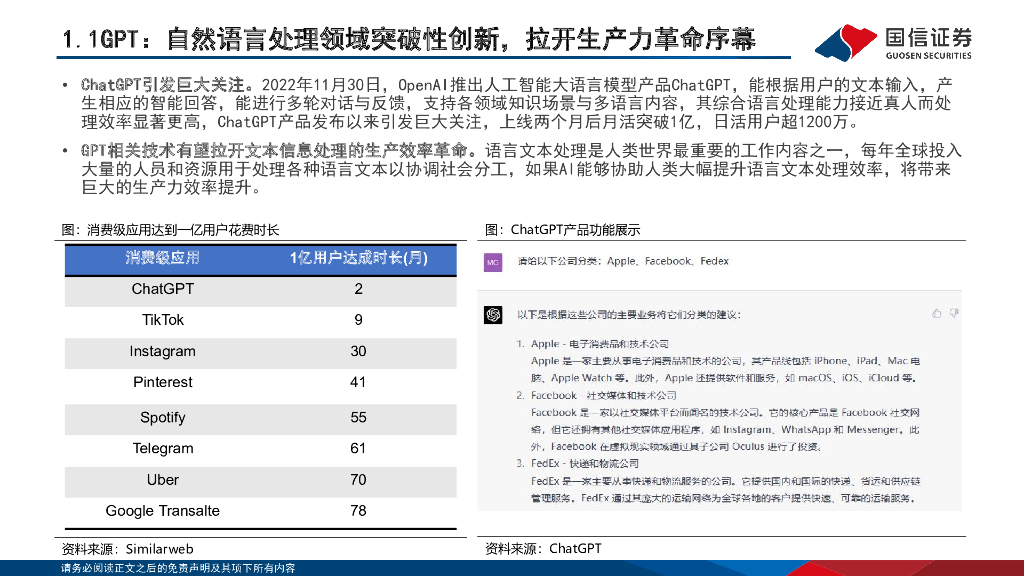Click the value 55 for Spotify

[358, 418]
